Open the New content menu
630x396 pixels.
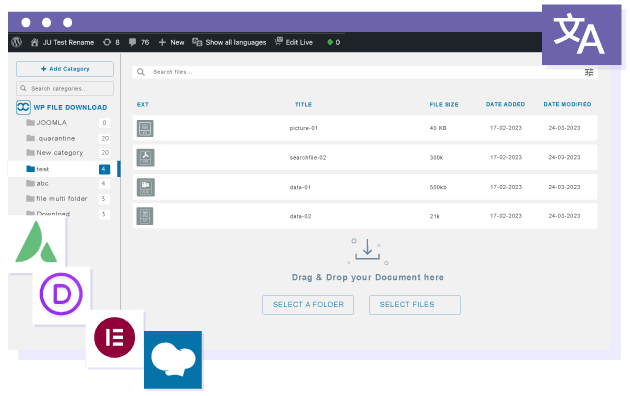point(172,42)
